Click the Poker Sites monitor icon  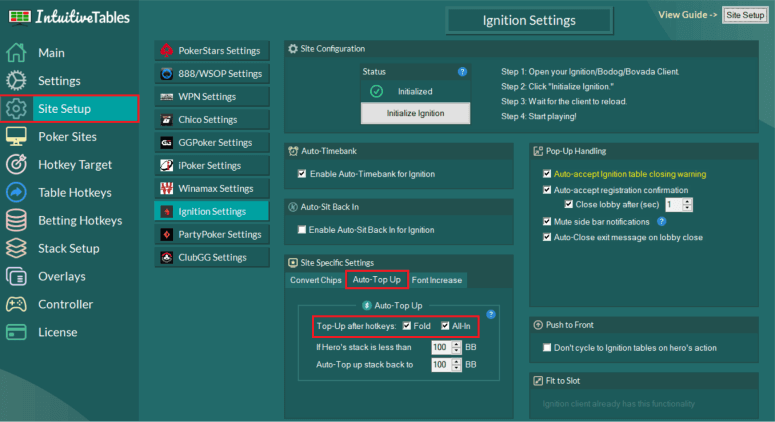click(x=16, y=136)
